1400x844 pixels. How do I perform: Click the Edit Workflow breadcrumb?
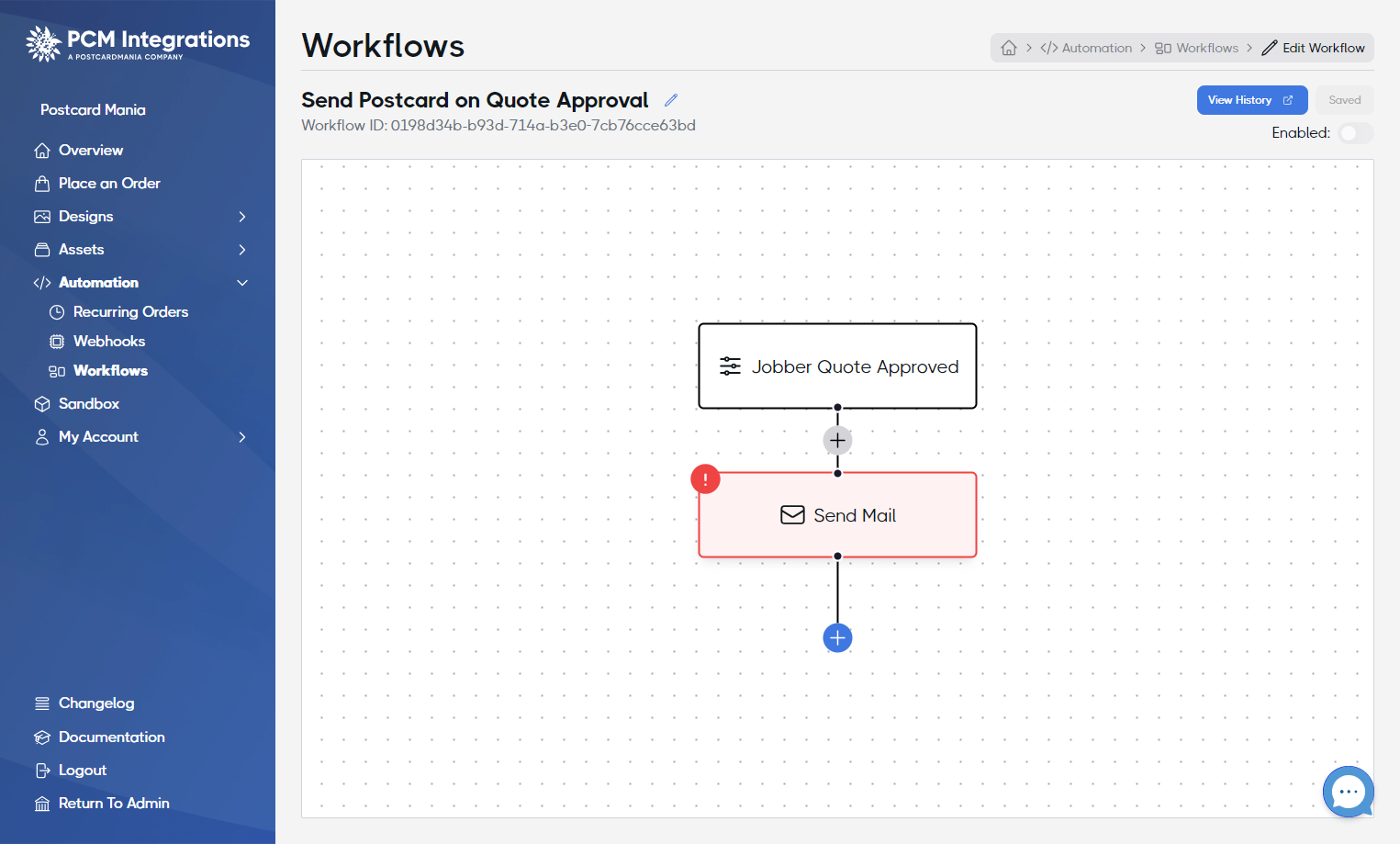[x=1314, y=48]
